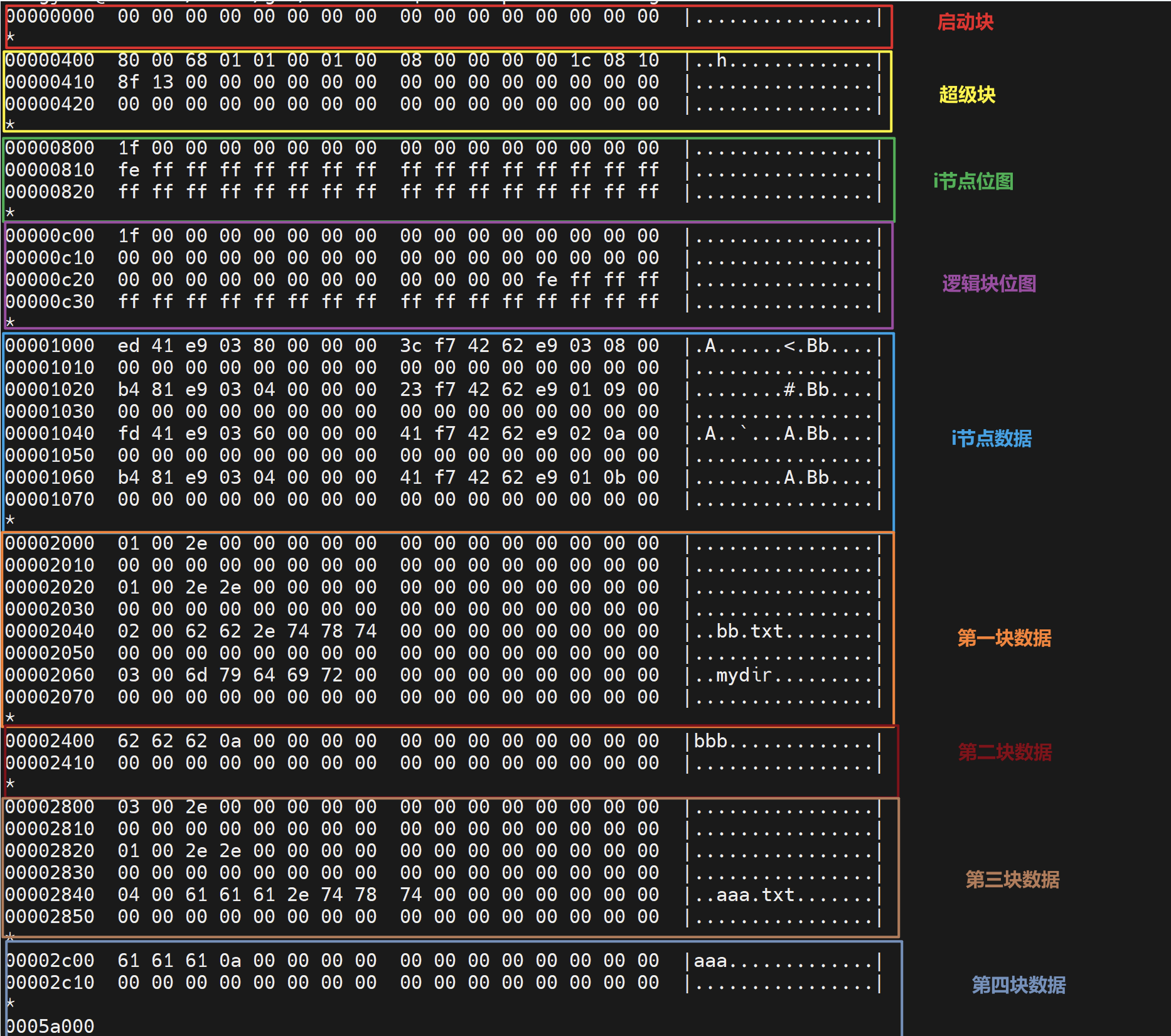Click the offset 00001020 row address
This screenshot has width=1171, height=1036.
50,390
